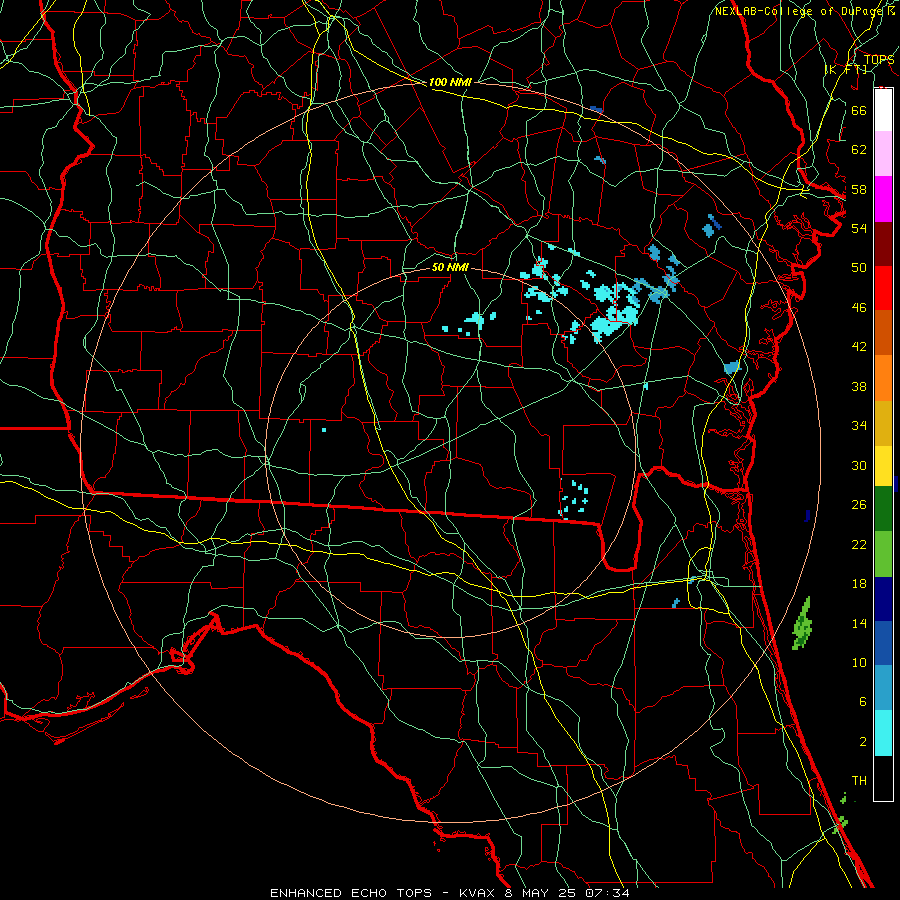Click the isolated cyan pixel west of center

[324, 429]
